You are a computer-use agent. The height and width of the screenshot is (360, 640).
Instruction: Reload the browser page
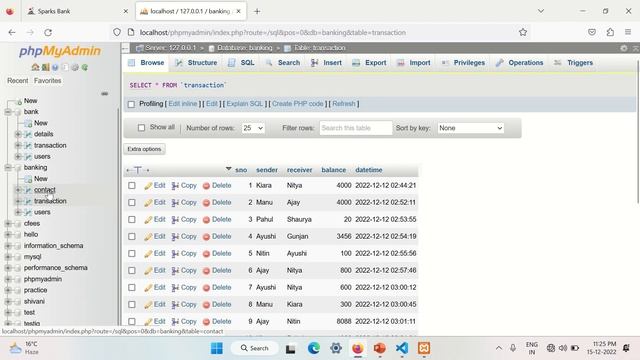click(48, 32)
